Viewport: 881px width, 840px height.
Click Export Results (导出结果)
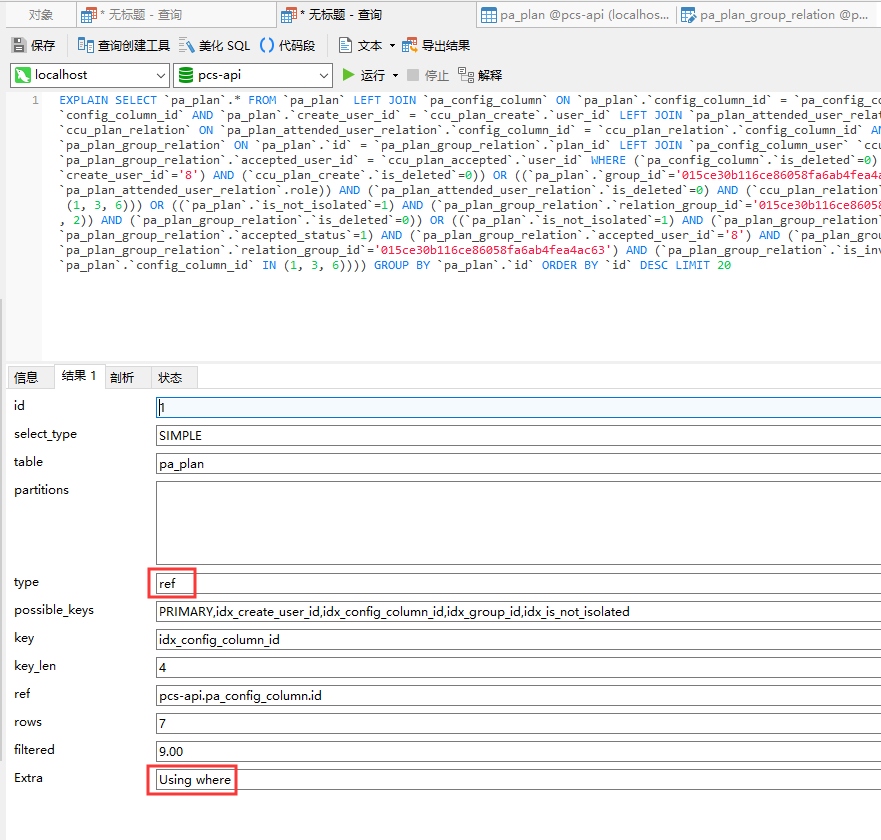pos(436,46)
